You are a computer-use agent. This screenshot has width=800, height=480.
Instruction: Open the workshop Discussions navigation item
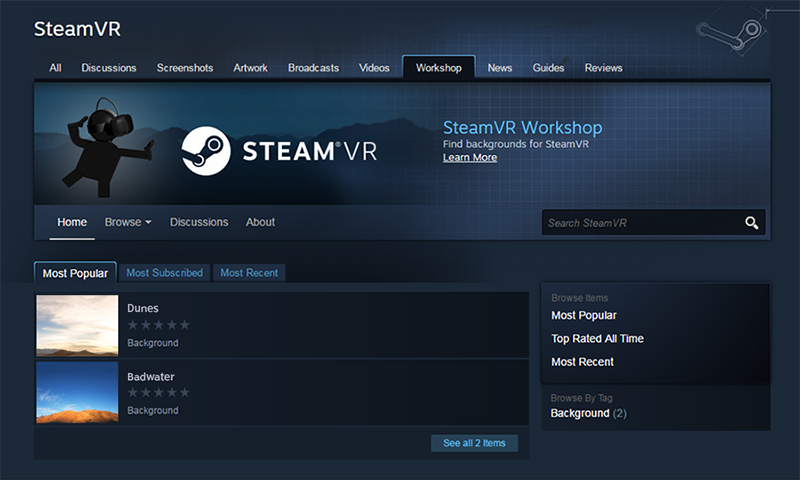(199, 222)
